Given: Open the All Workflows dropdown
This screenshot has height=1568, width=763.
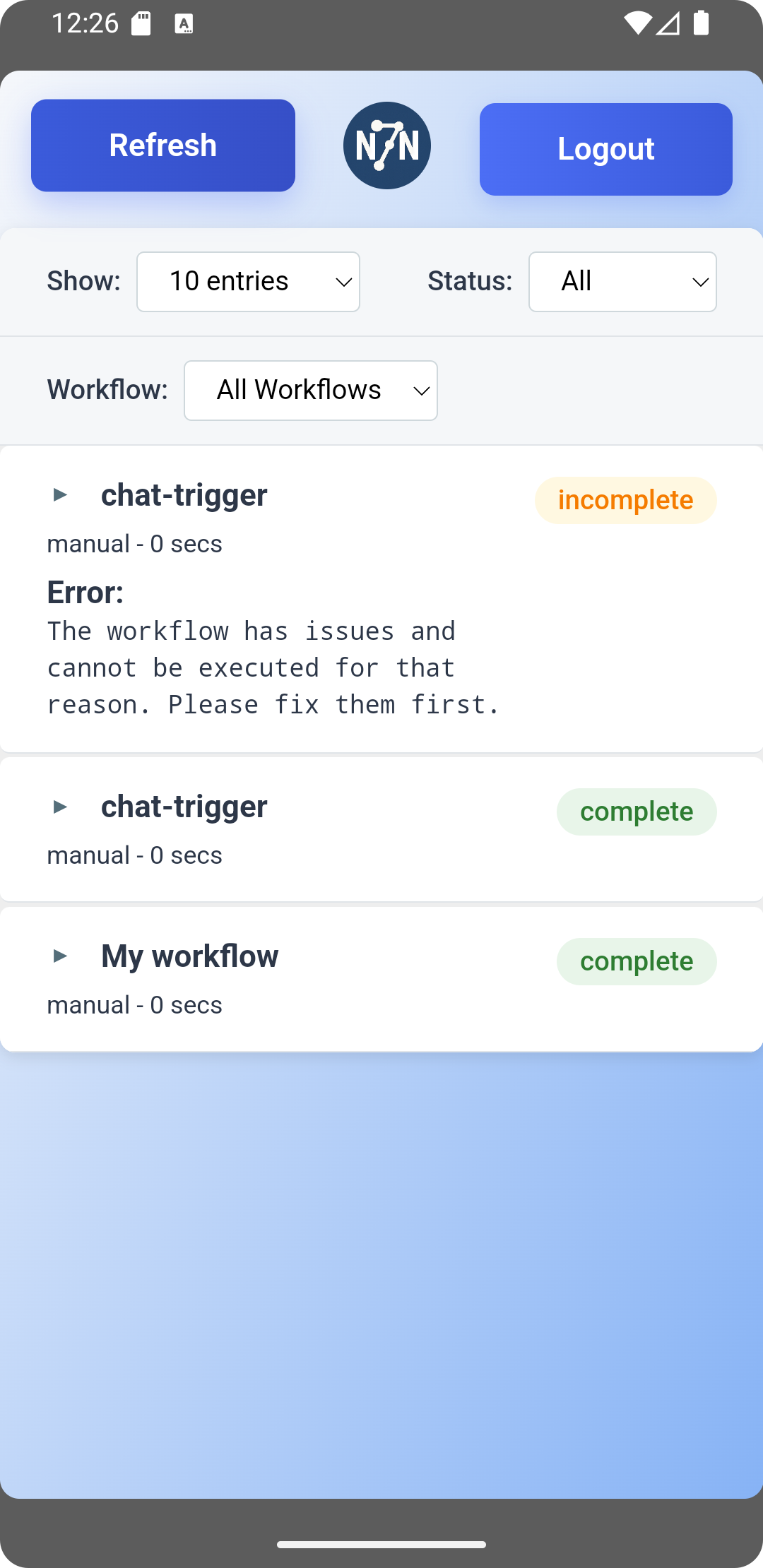Looking at the screenshot, I should [x=311, y=390].
